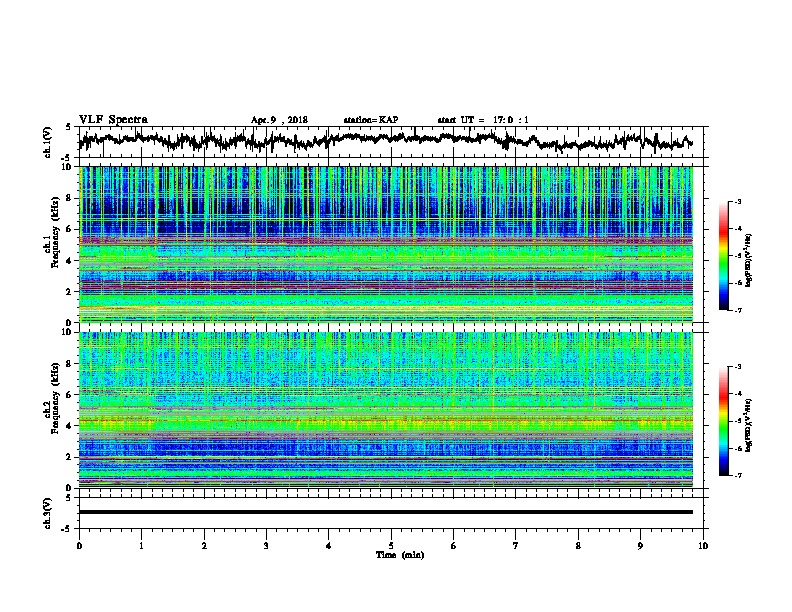
Task: Click the "1" tick on Time axis
Action: [x=141, y=546]
